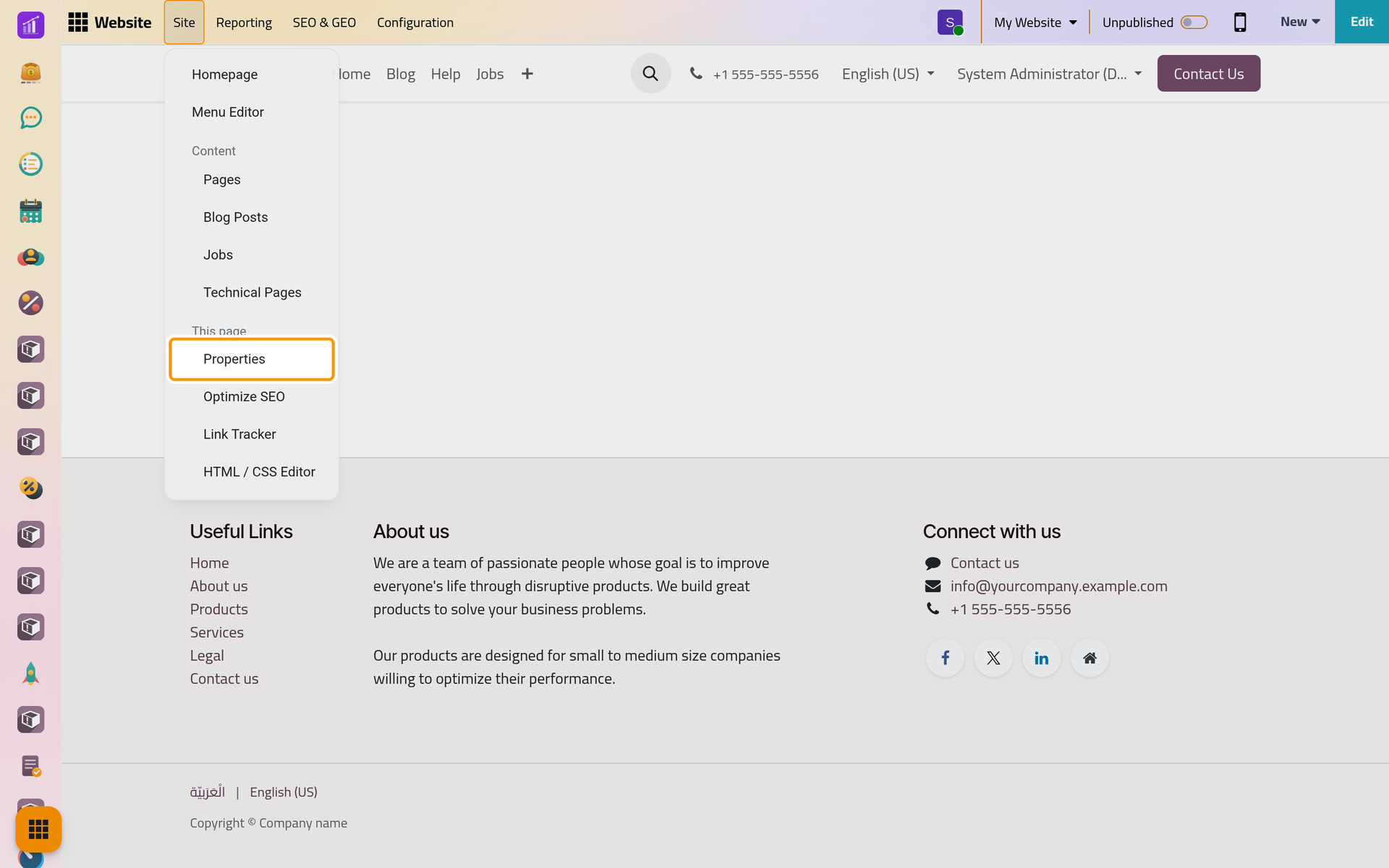Open the Configuration menu

[415, 22]
